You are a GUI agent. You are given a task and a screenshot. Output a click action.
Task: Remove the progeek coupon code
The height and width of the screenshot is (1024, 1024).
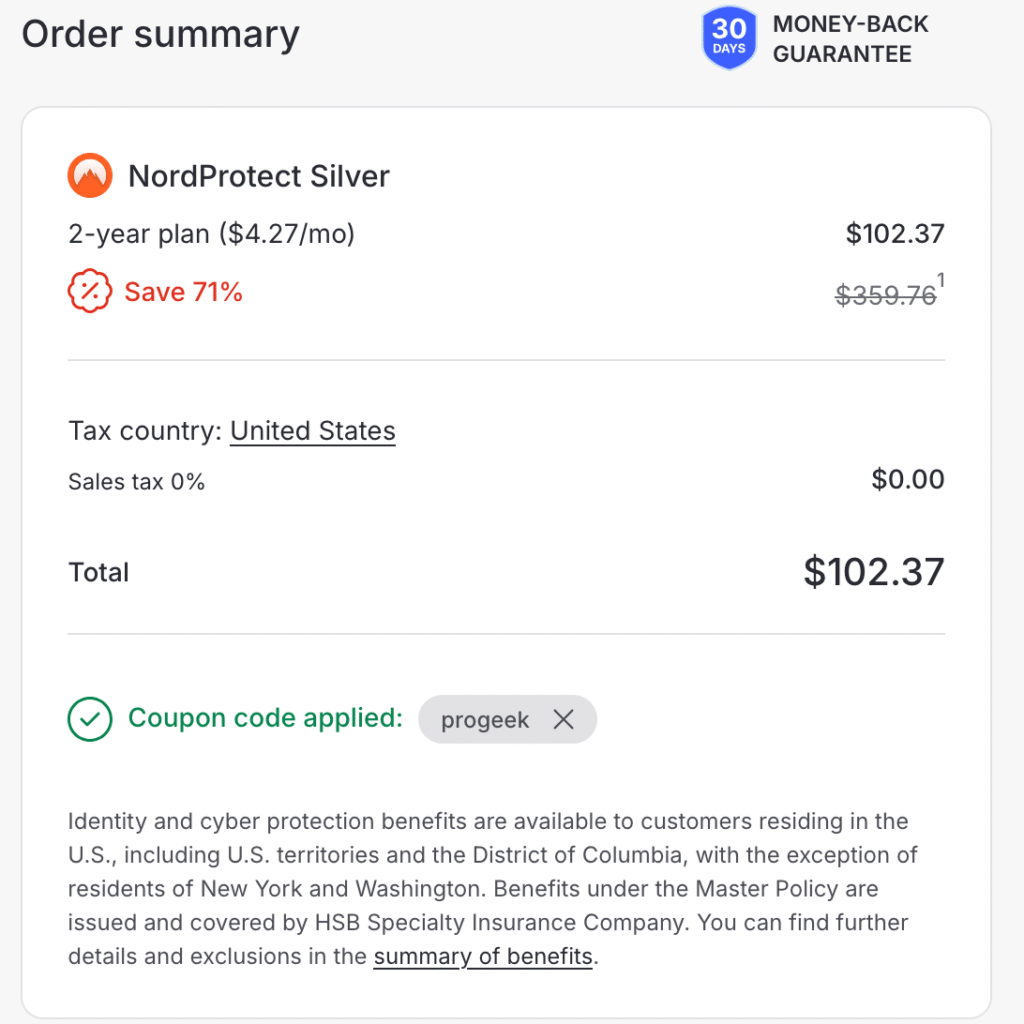click(x=563, y=719)
